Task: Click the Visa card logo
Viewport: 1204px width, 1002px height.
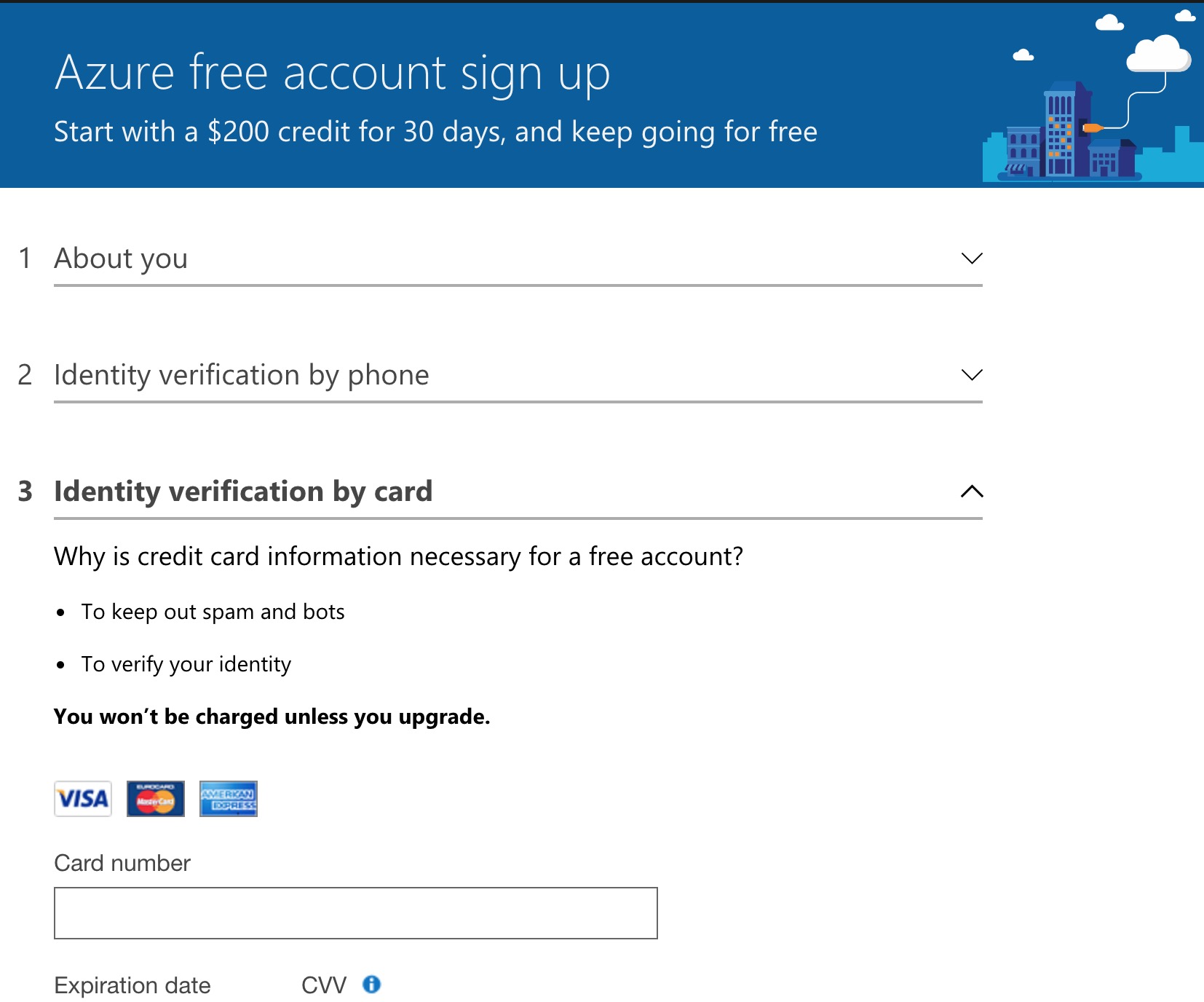Action: (x=83, y=799)
